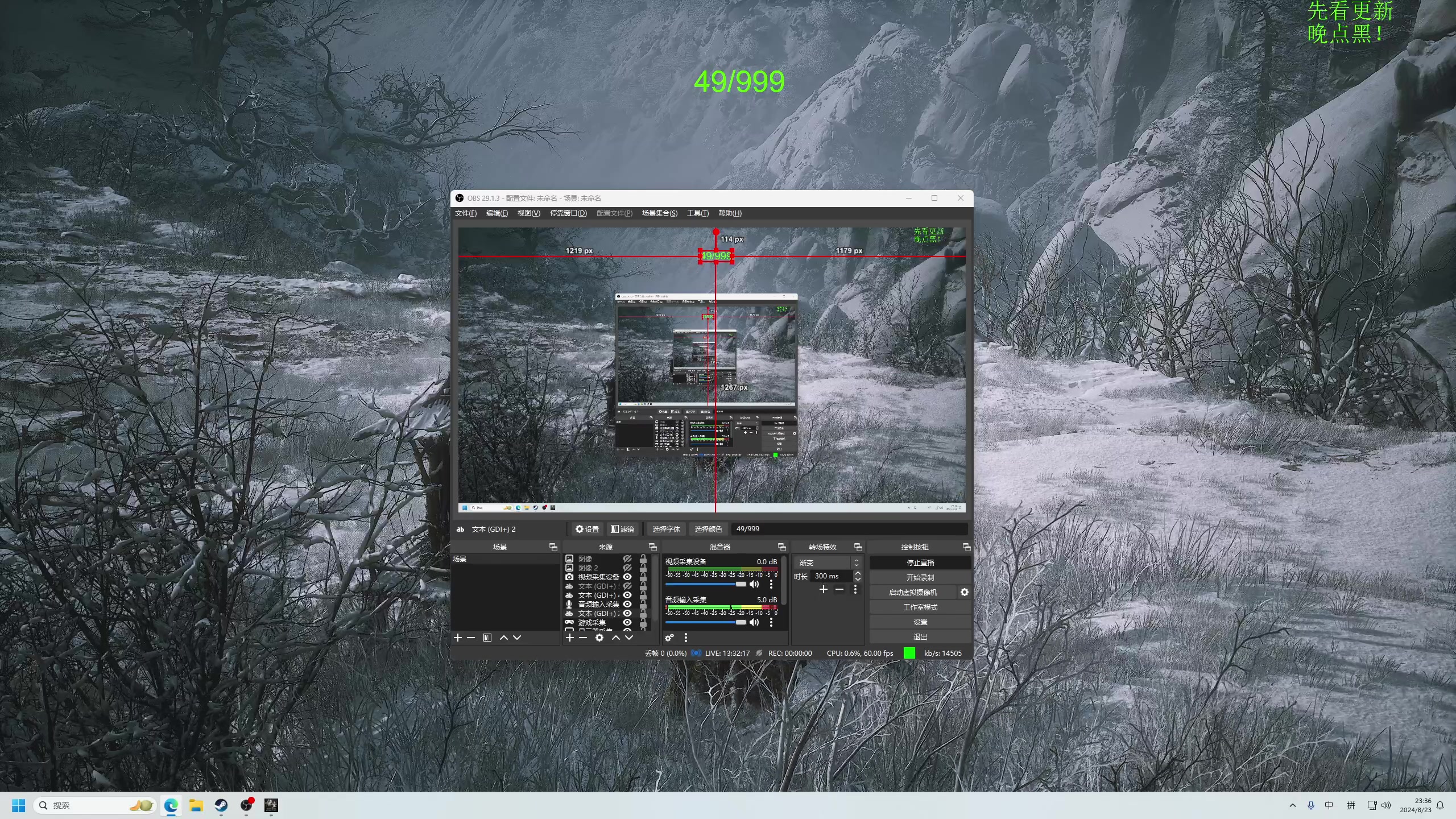
Task: Hide 游戏采集 source via eye icon
Action: pyautogui.click(x=627, y=622)
